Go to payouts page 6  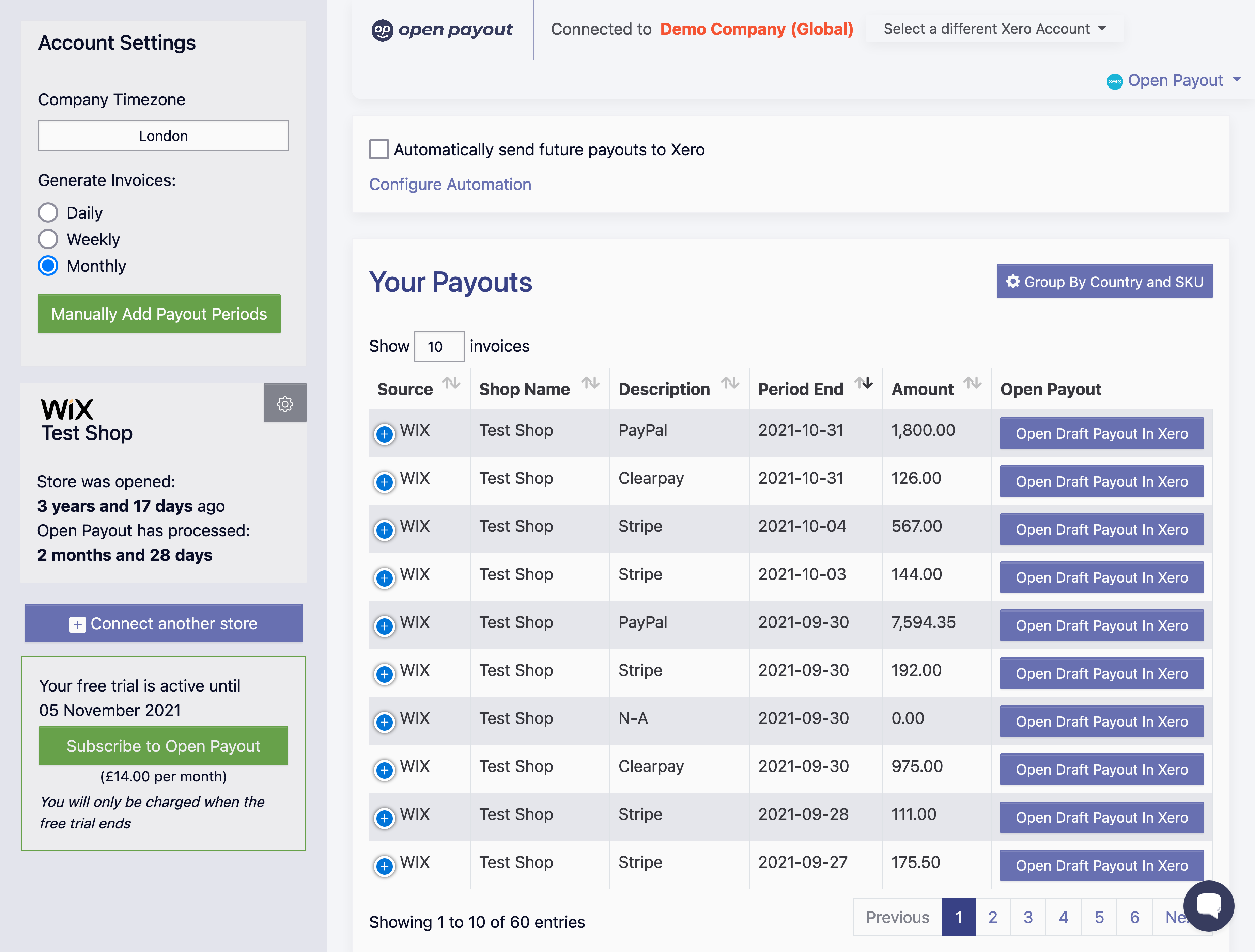tap(1135, 917)
